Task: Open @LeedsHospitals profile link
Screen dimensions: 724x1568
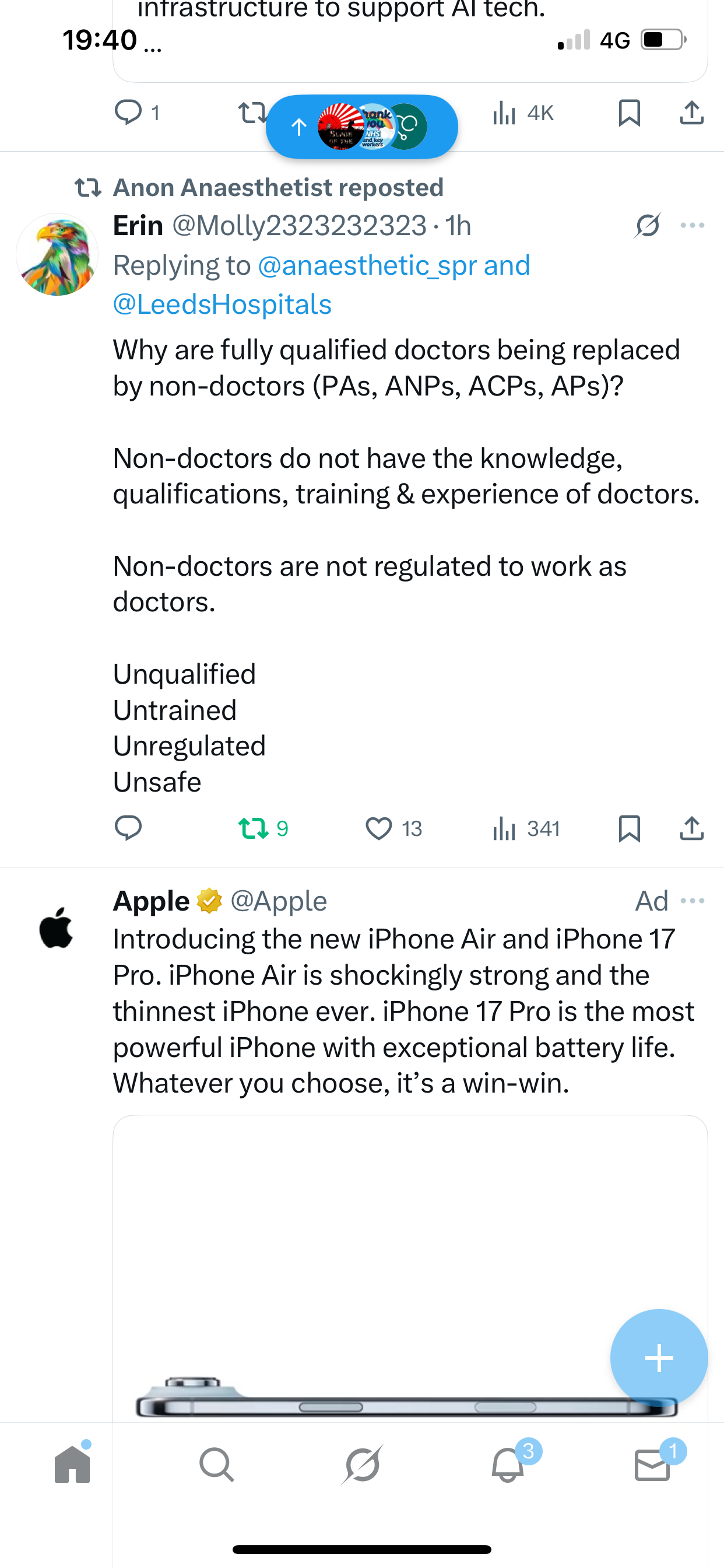Action: coord(222,304)
